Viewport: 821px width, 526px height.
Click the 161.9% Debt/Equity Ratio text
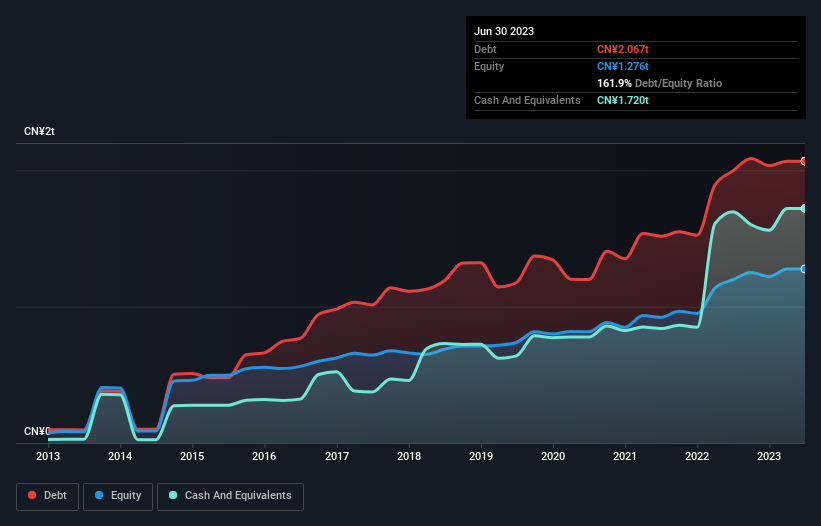659,83
